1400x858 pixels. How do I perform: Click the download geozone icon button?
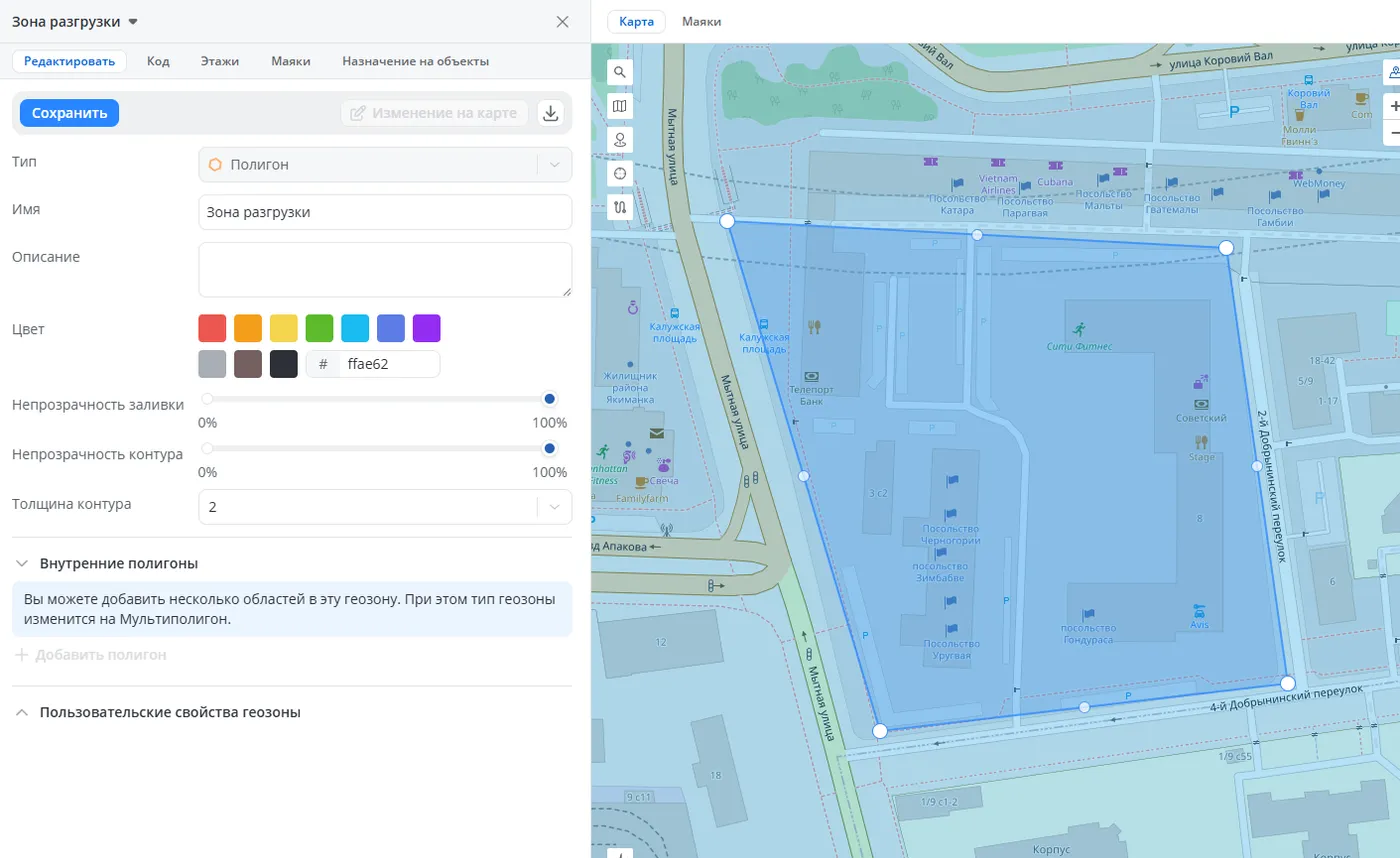(x=550, y=113)
